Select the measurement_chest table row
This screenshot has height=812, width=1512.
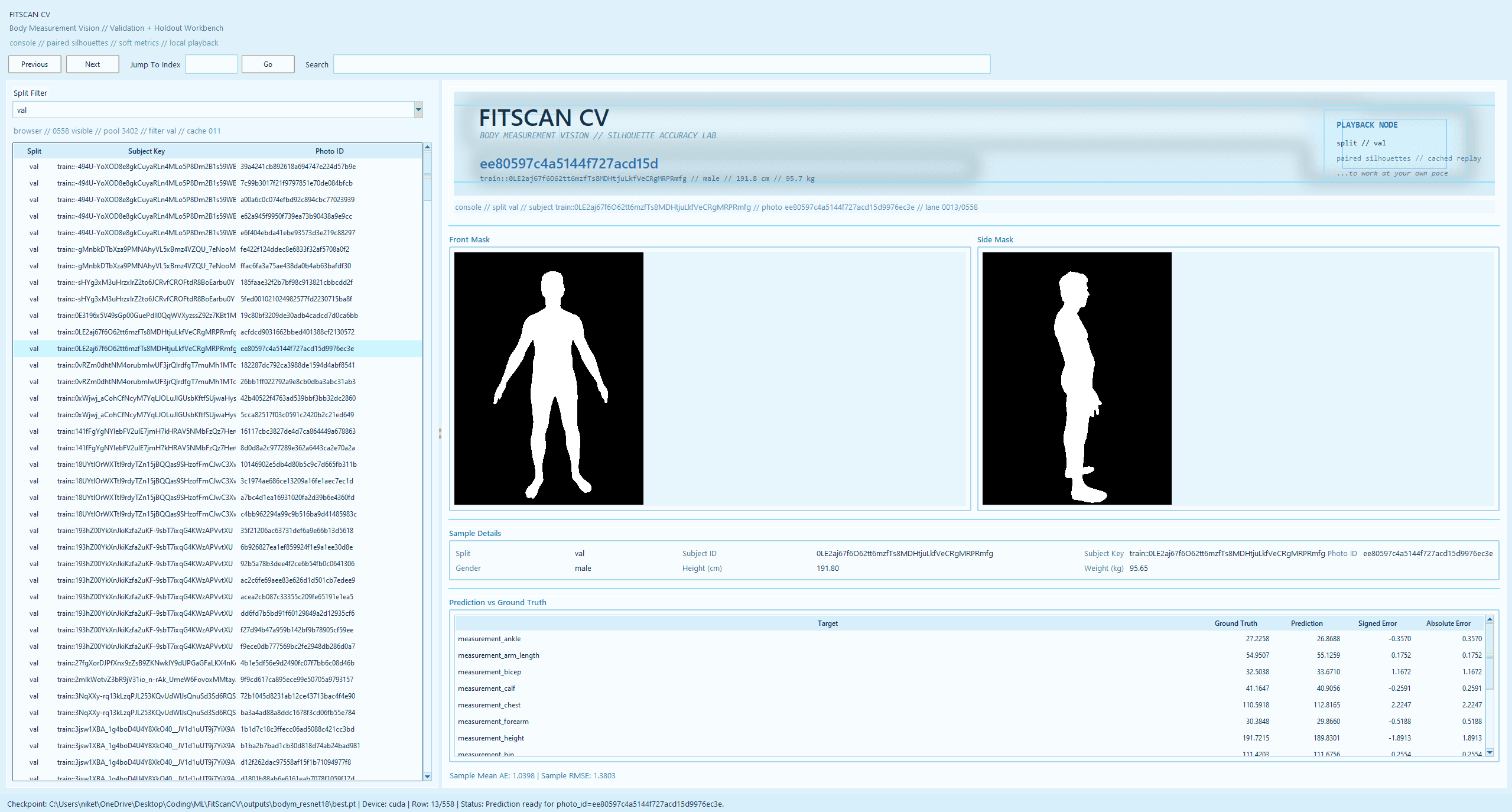970,705
